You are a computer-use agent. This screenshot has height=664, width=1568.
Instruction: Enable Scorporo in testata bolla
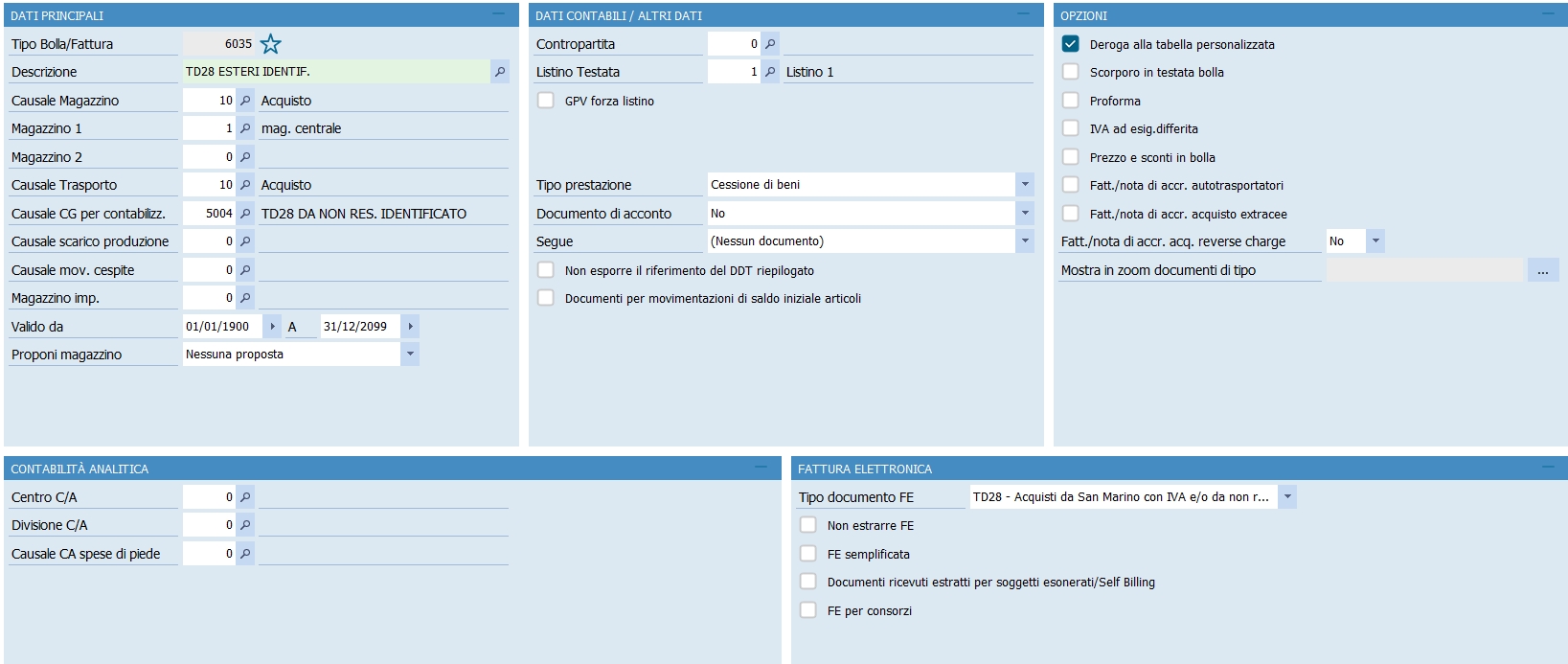click(1071, 72)
